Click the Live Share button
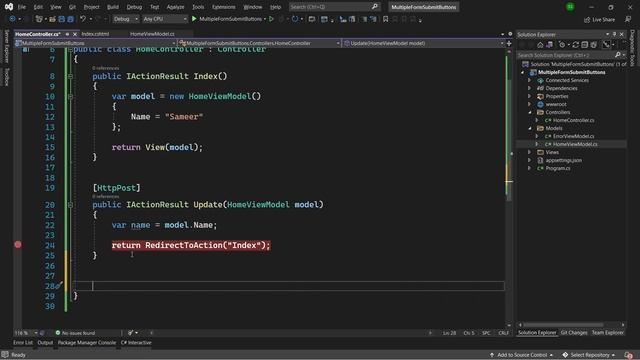 (x=599, y=20)
